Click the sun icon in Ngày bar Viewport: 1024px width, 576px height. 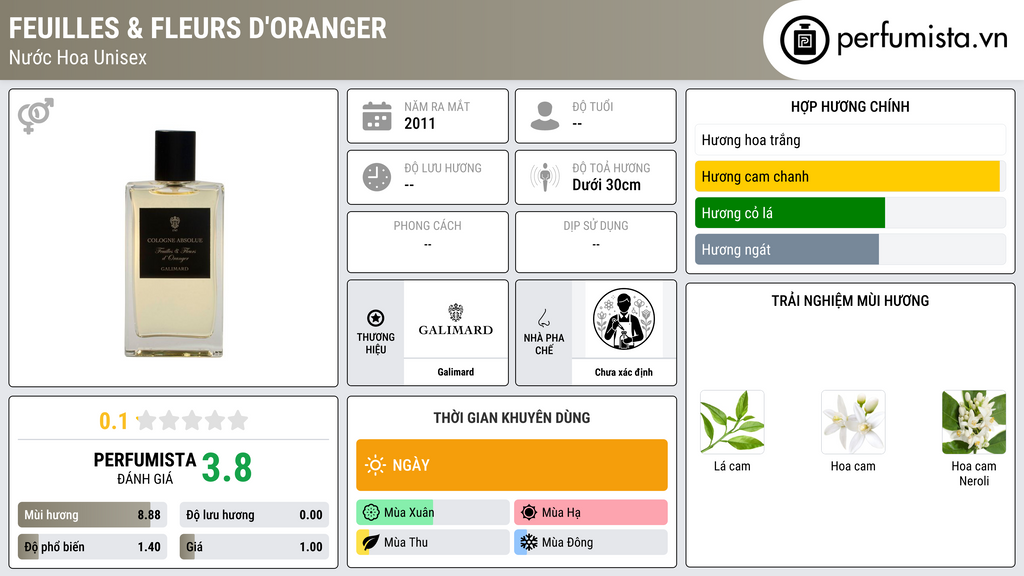(376, 465)
